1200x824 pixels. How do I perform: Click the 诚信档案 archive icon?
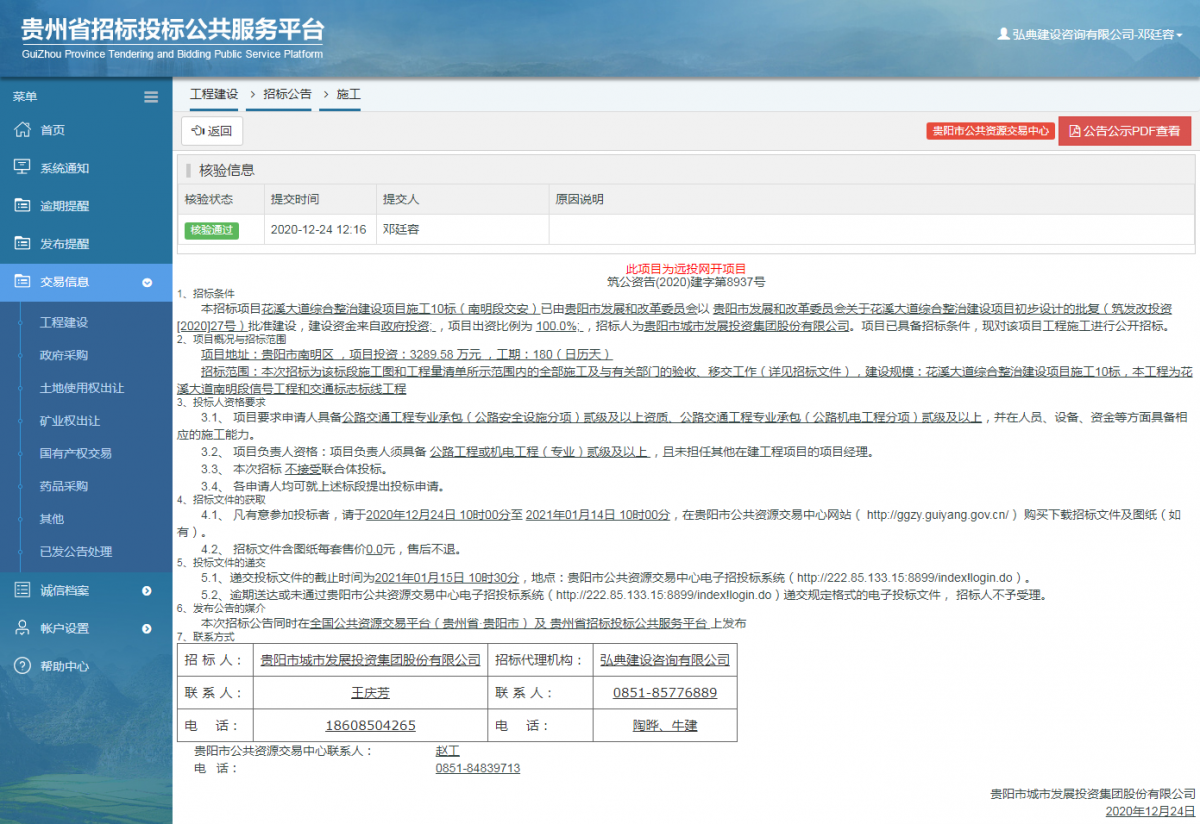[24, 590]
